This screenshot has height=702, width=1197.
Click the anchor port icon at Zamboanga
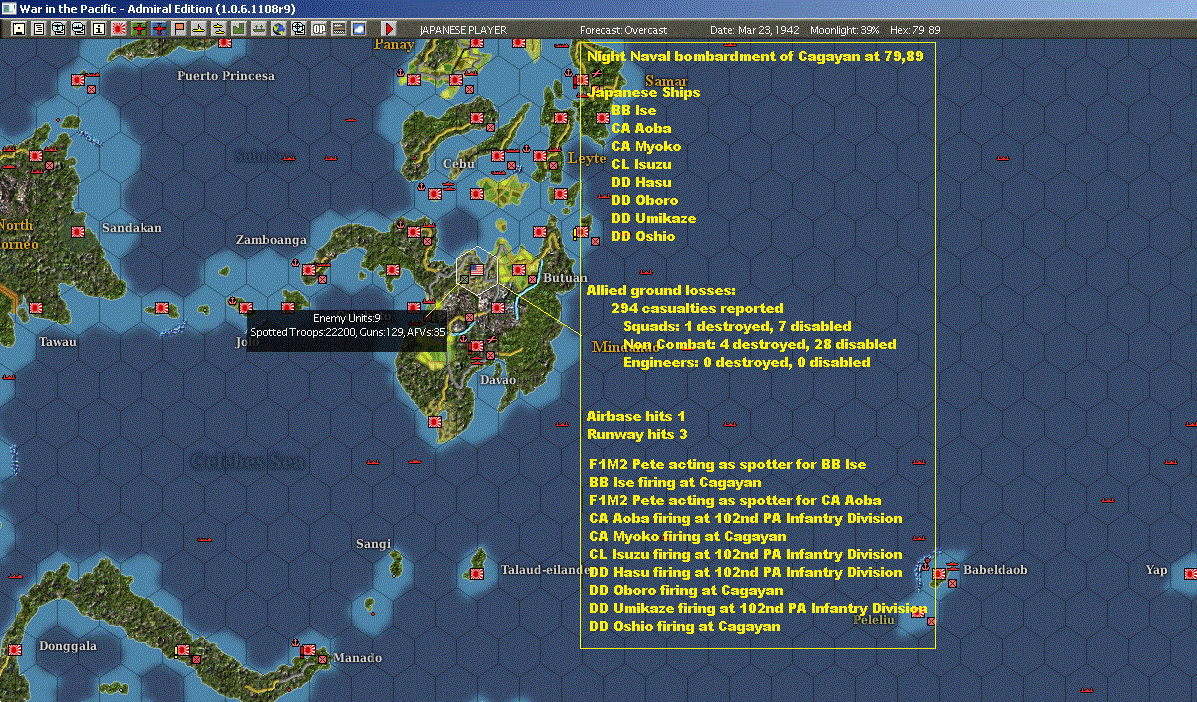coord(295,262)
